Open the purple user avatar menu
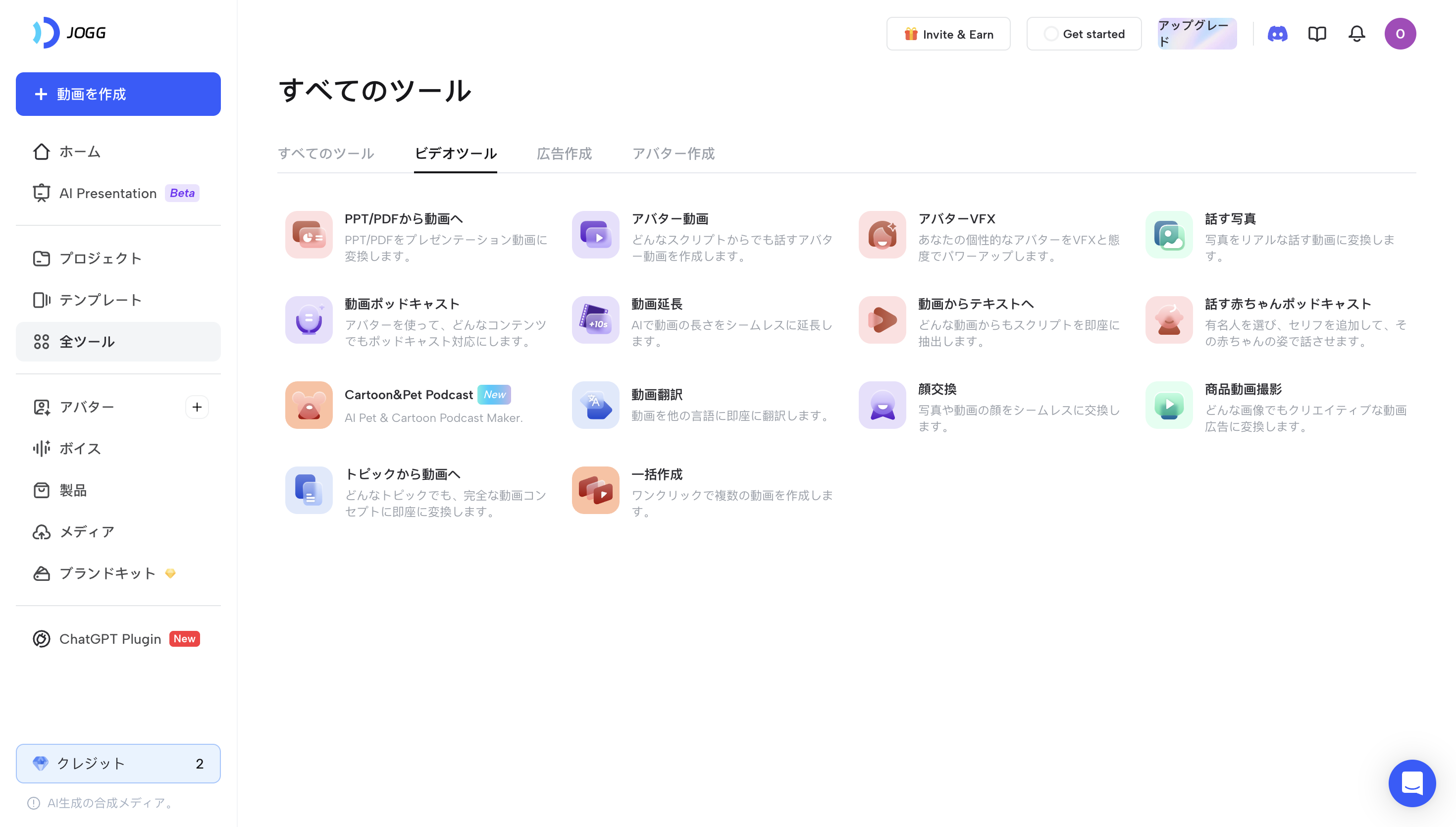 (x=1400, y=34)
